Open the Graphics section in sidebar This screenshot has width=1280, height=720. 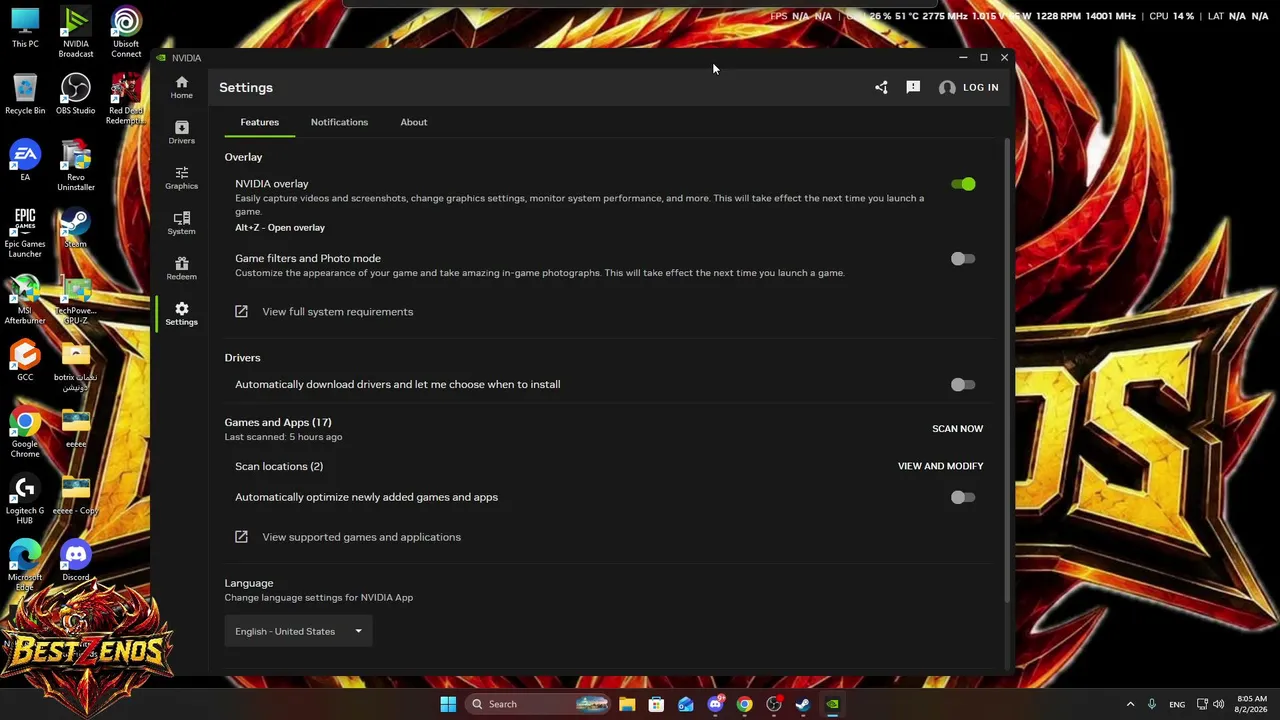(181, 178)
